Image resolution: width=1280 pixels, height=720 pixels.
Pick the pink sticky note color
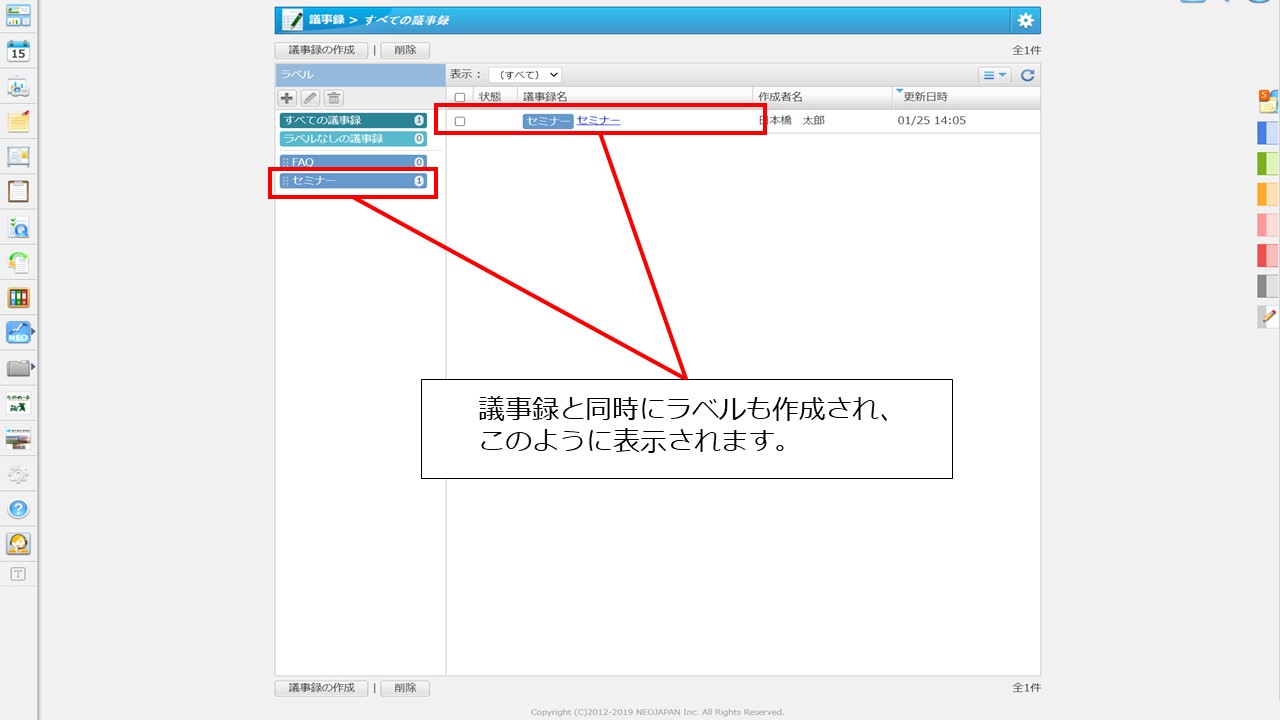(1267, 225)
